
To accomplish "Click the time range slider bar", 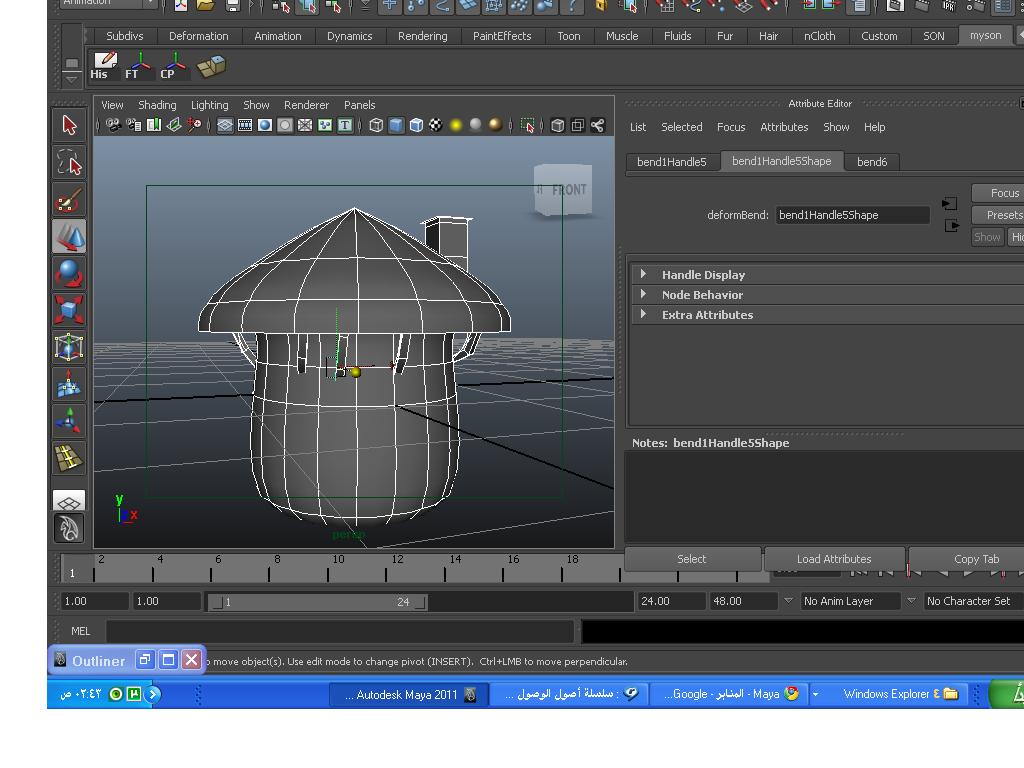I will (317, 601).
